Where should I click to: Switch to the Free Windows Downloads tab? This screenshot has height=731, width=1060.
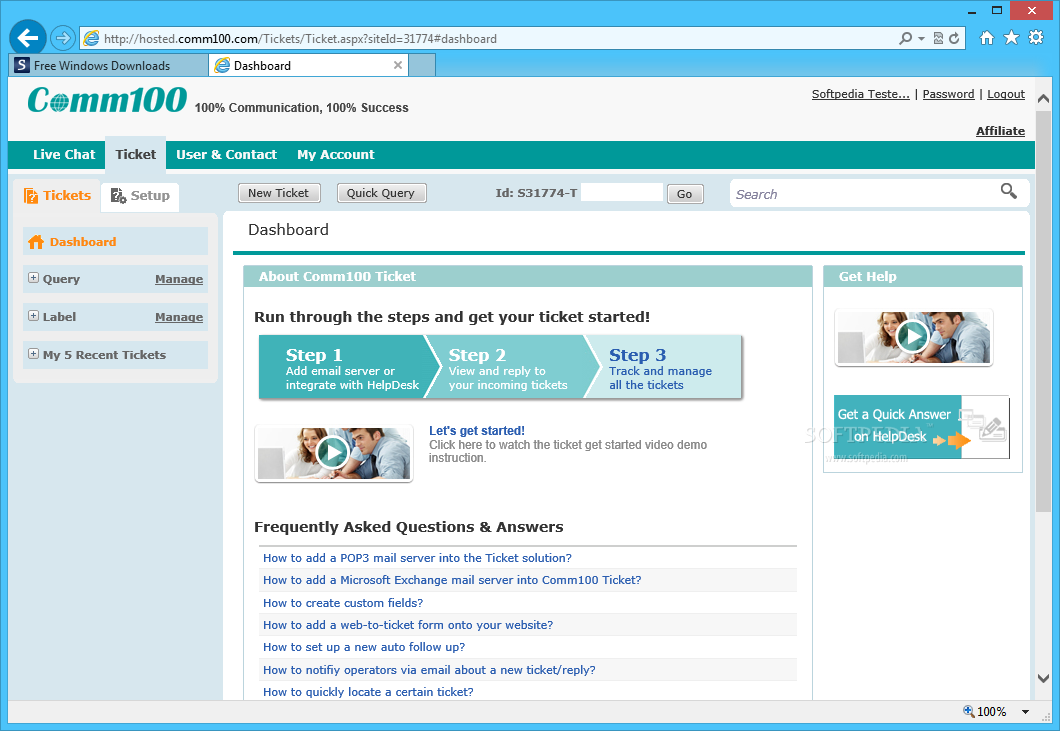pos(109,65)
